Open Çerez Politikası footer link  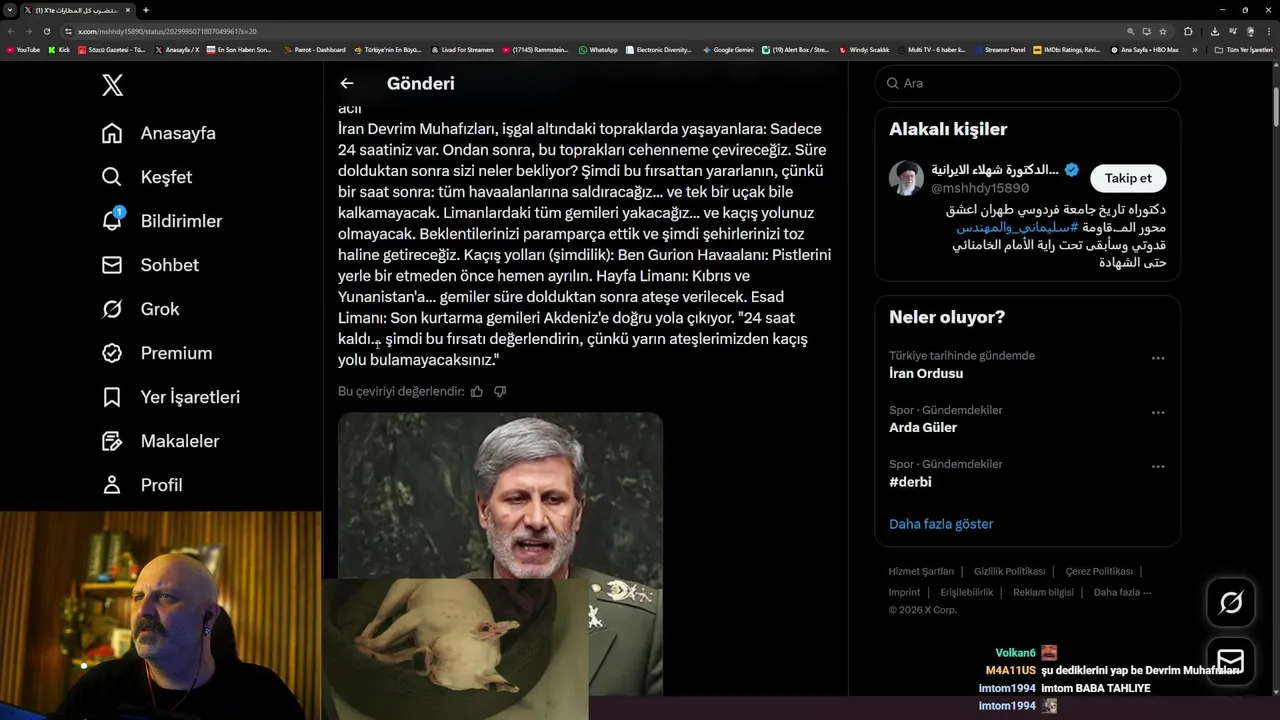point(1099,571)
